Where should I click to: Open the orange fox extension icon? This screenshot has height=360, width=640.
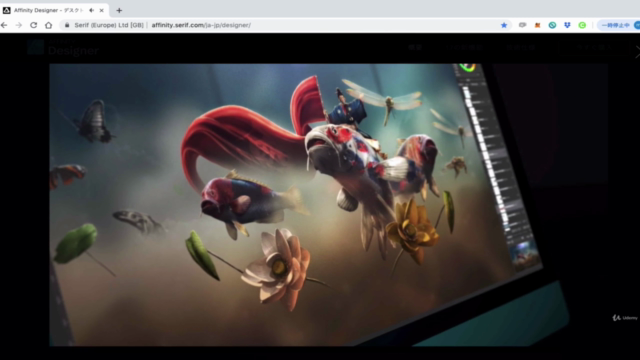[538, 25]
